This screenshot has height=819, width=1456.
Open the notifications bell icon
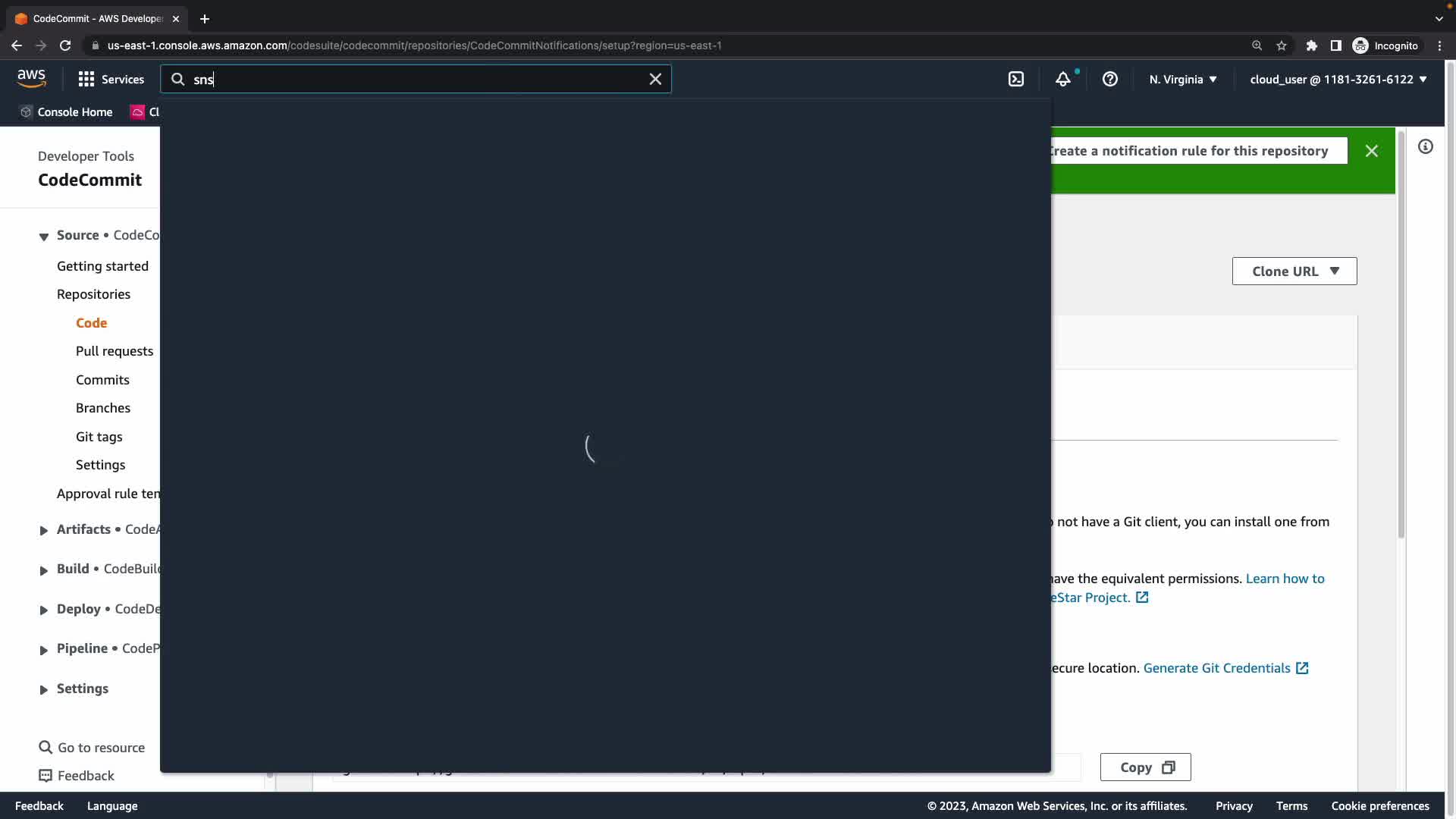tap(1063, 79)
